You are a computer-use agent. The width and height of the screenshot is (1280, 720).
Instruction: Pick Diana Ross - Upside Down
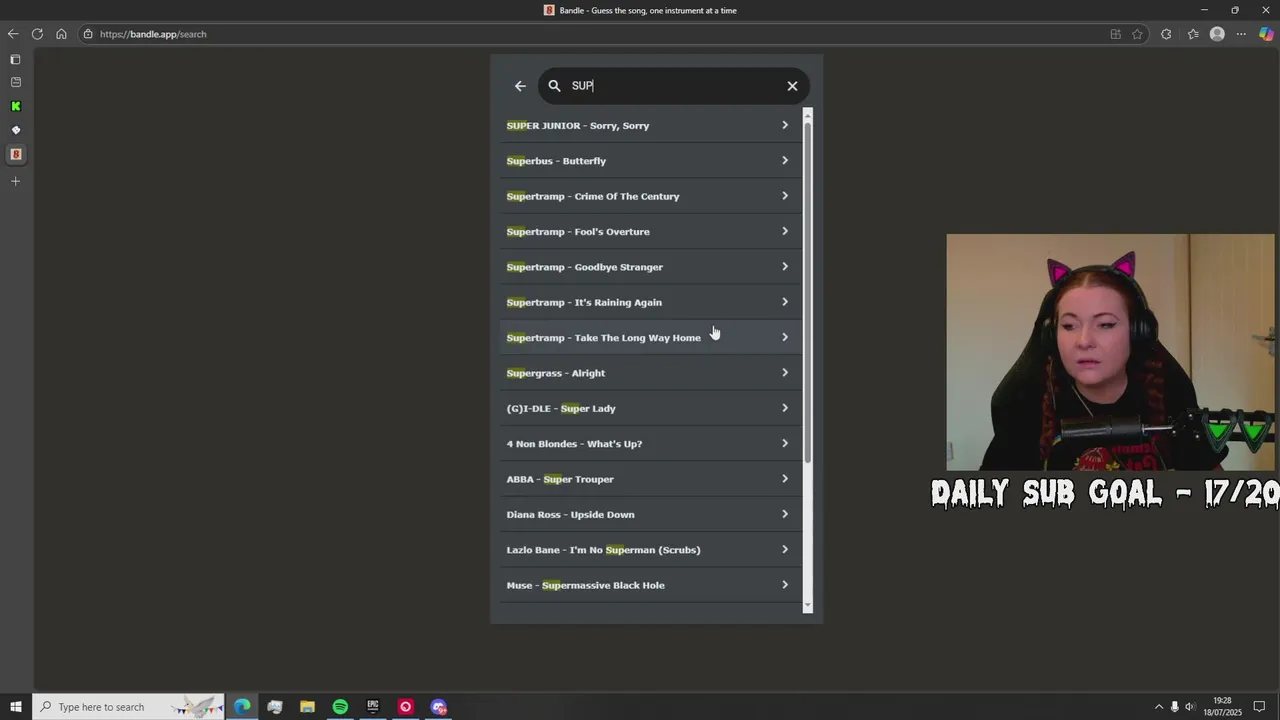tap(651, 514)
